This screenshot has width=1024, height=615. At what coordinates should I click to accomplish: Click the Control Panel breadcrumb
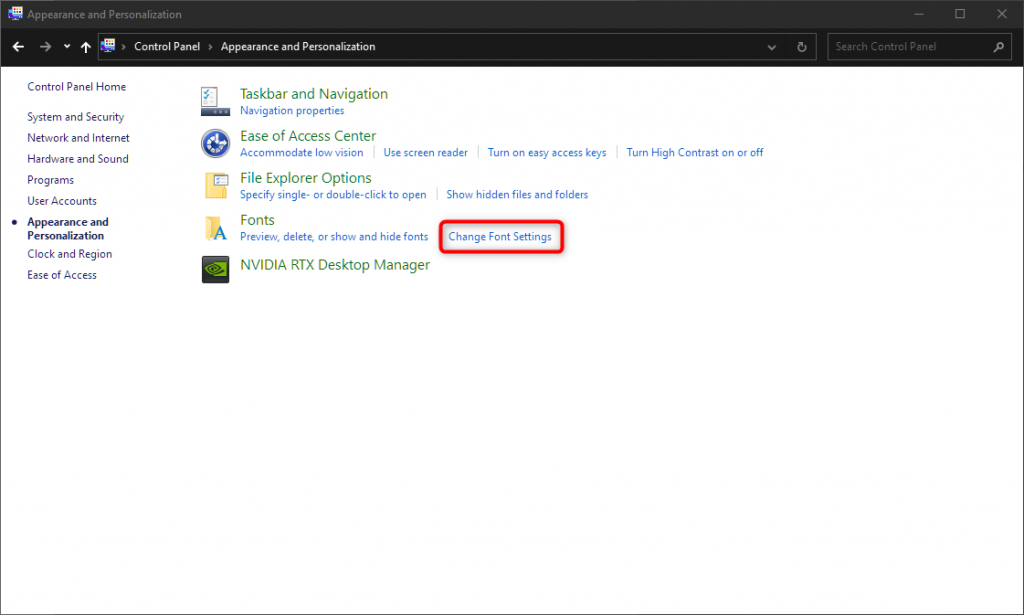pyautogui.click(x=167, y=46)
